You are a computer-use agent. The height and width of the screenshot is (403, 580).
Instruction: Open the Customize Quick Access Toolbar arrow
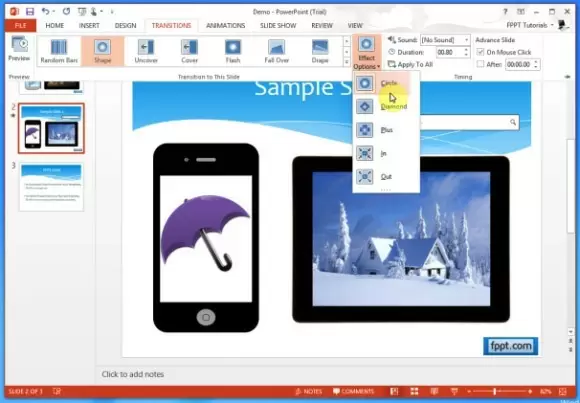pos(112,12)
